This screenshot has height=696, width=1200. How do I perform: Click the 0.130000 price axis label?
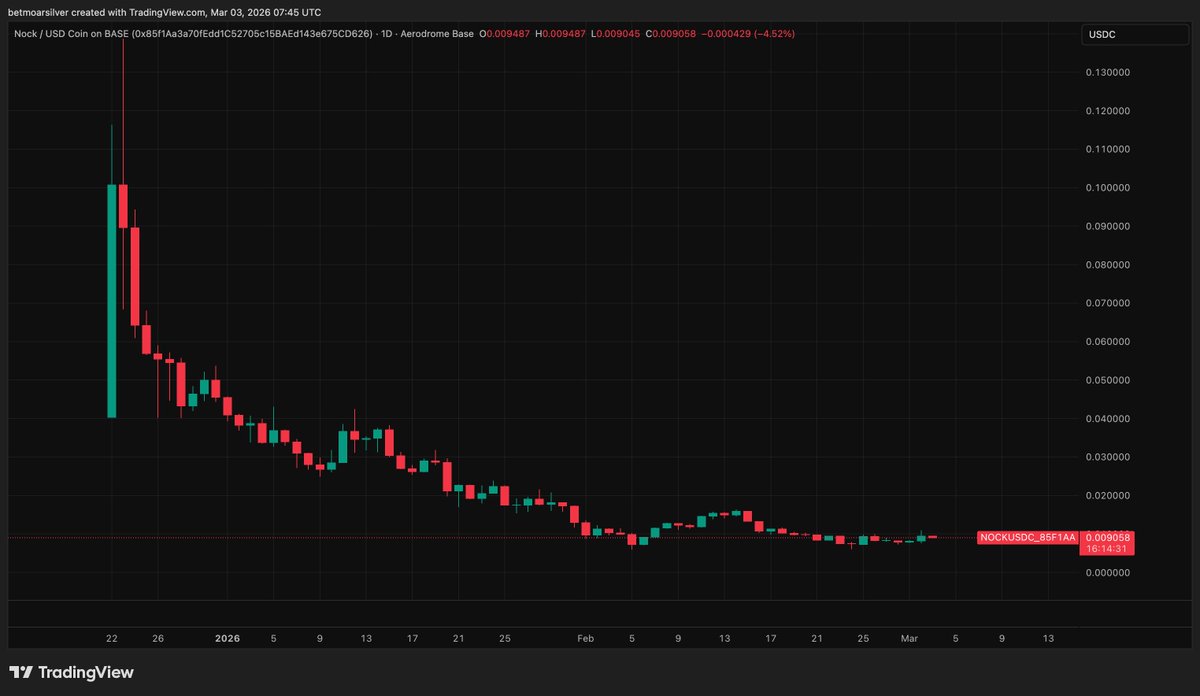(1106, 72)
